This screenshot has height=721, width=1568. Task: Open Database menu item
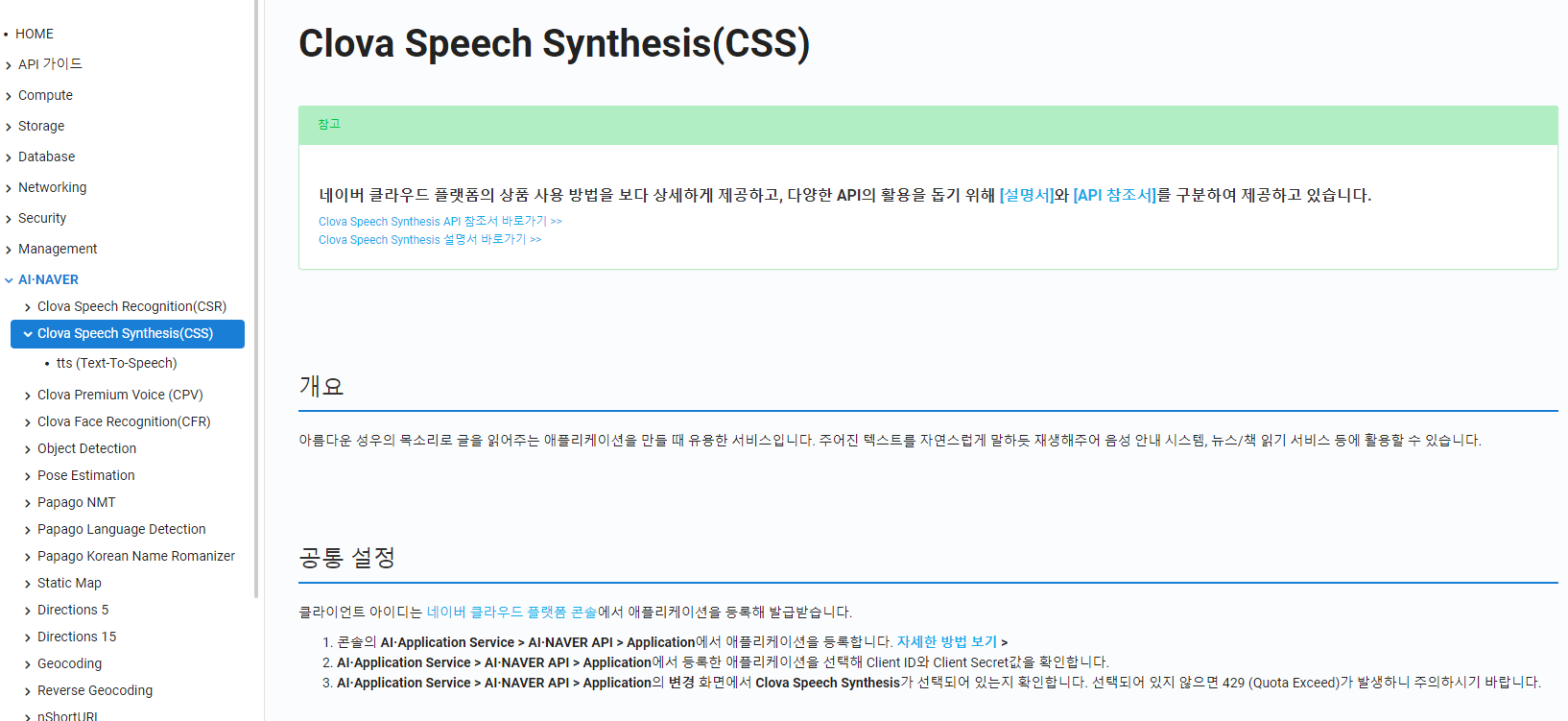[x=46, y=156]
